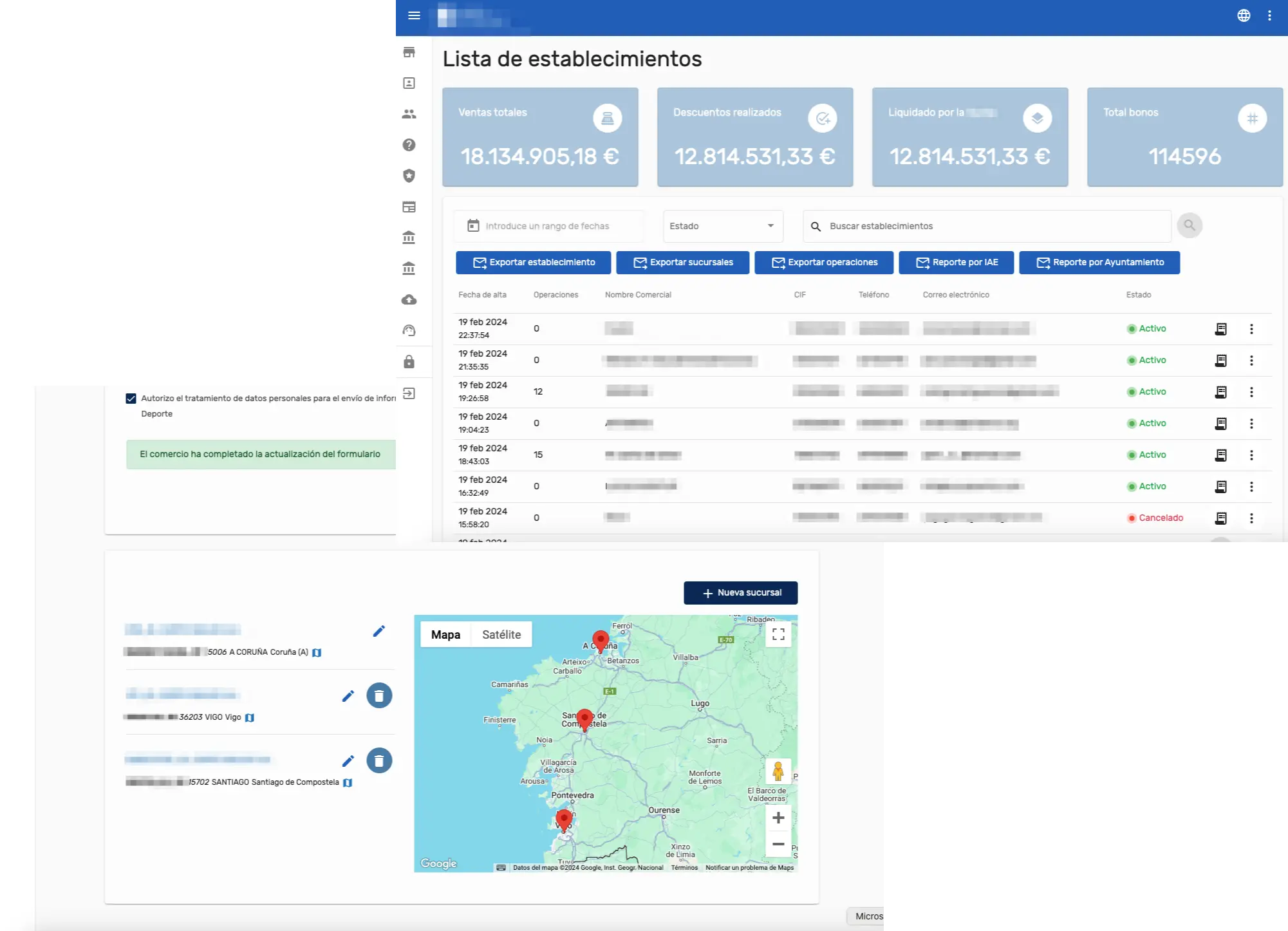Open top bar three-dot options menu
This screenshot has height=931, width=1288.
[1269, 15]
